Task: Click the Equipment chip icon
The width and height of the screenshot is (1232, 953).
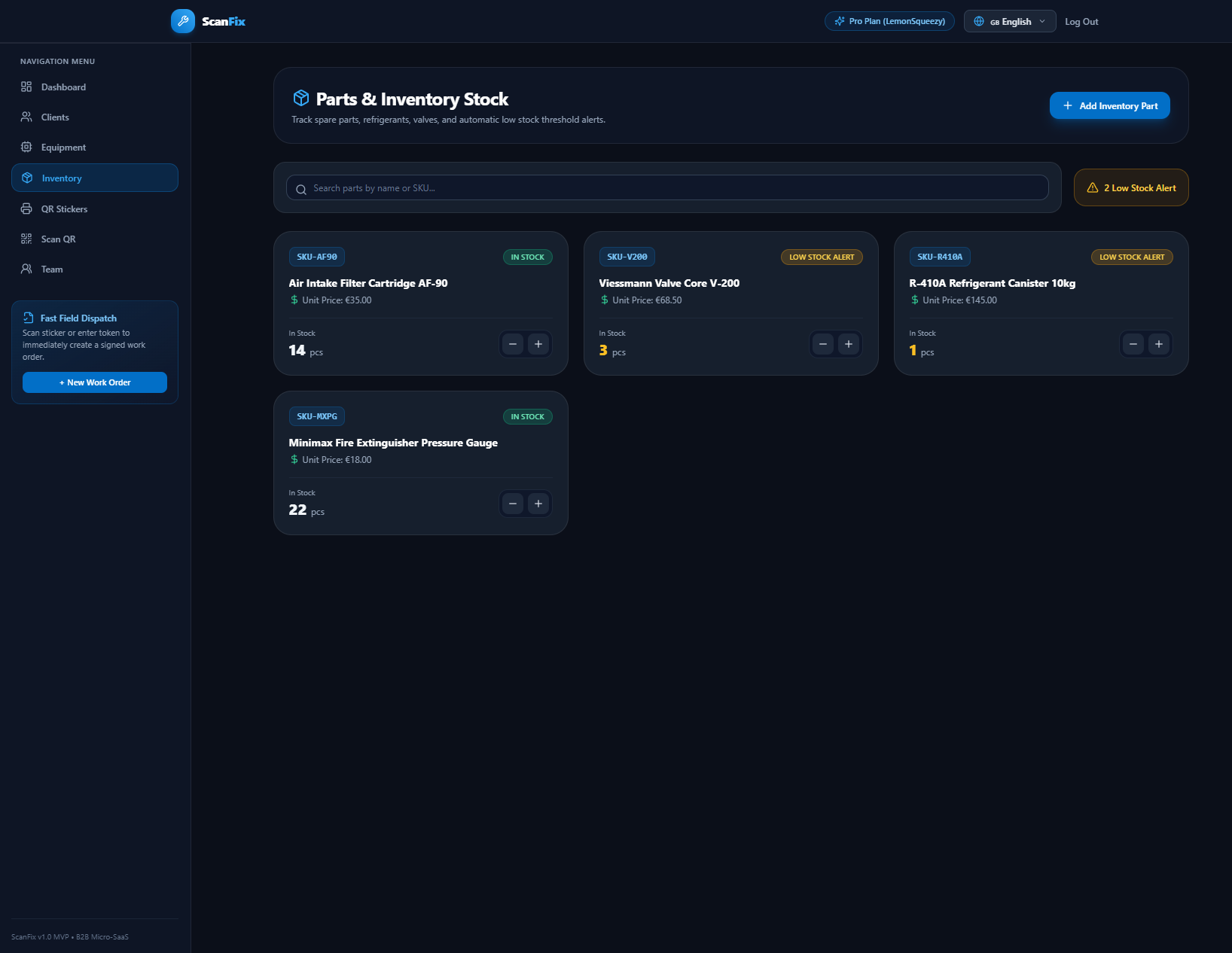Action: (26, 147)
